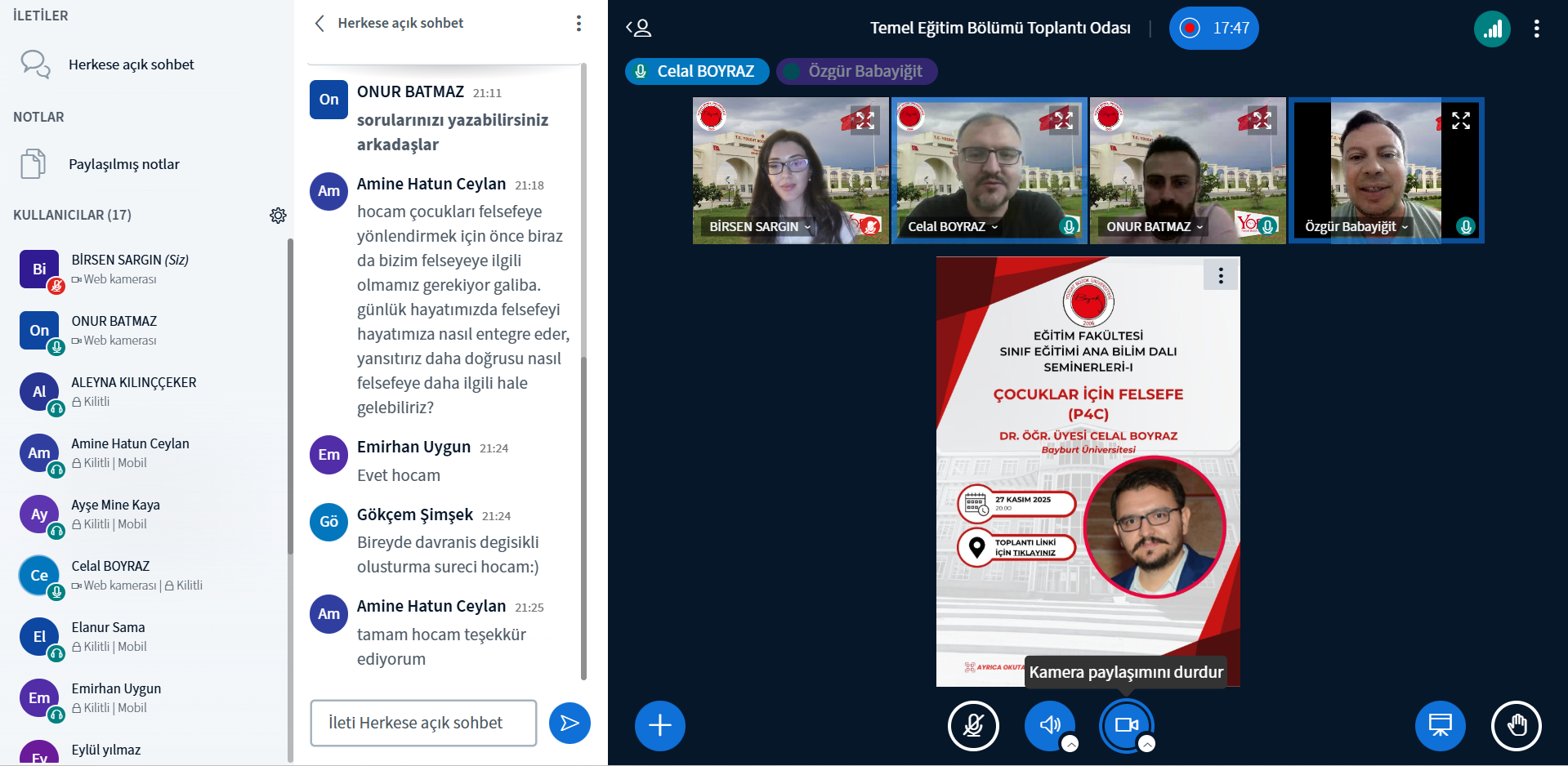The height and width of the screenshot is (766, 1568).
Task: Open presentation three-dot options menu
Action: [1221, 276]
